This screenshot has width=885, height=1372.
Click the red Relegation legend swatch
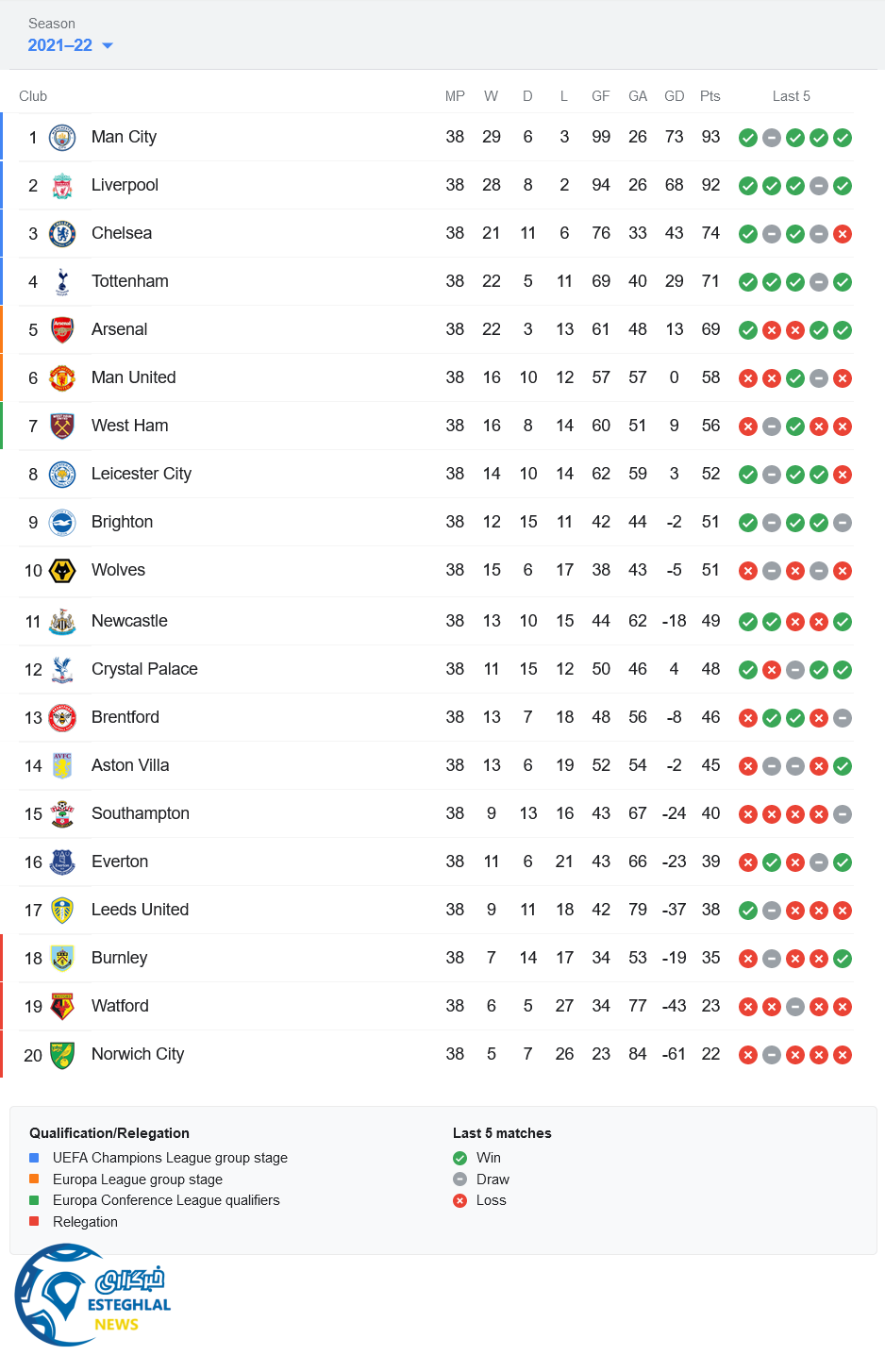click(34, 1221)
